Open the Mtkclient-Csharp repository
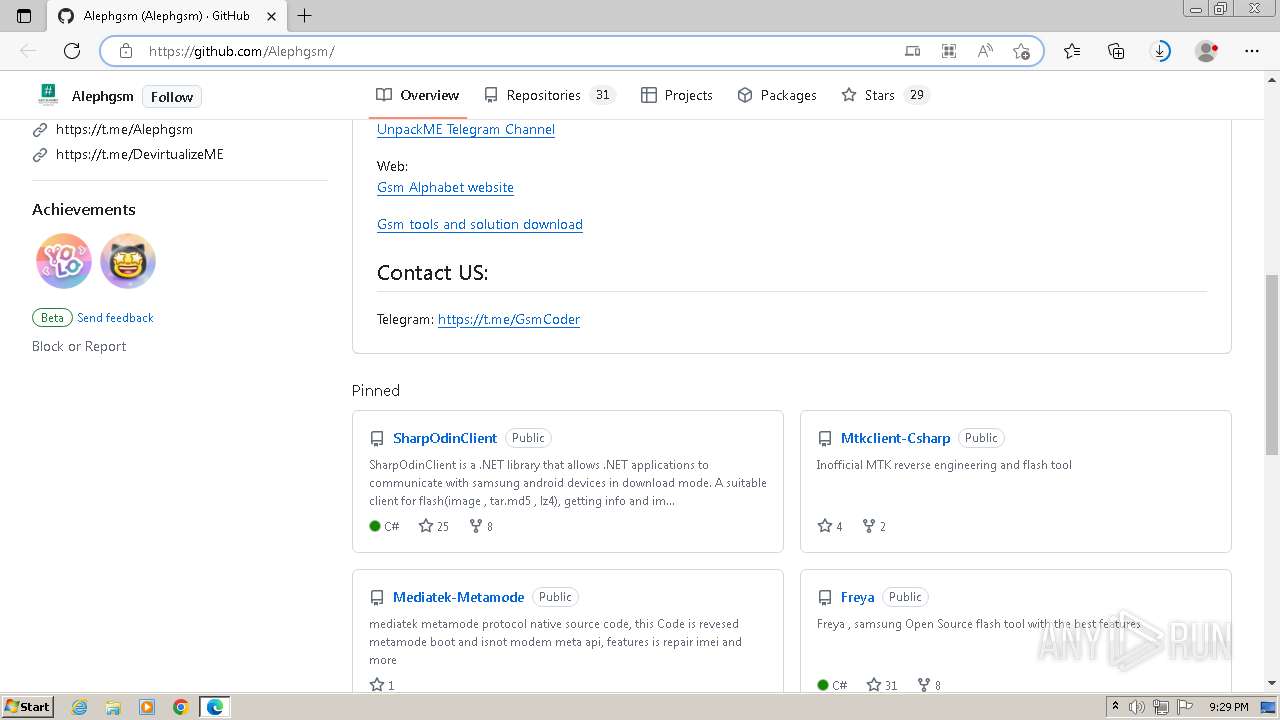 (x=895, y=438)
